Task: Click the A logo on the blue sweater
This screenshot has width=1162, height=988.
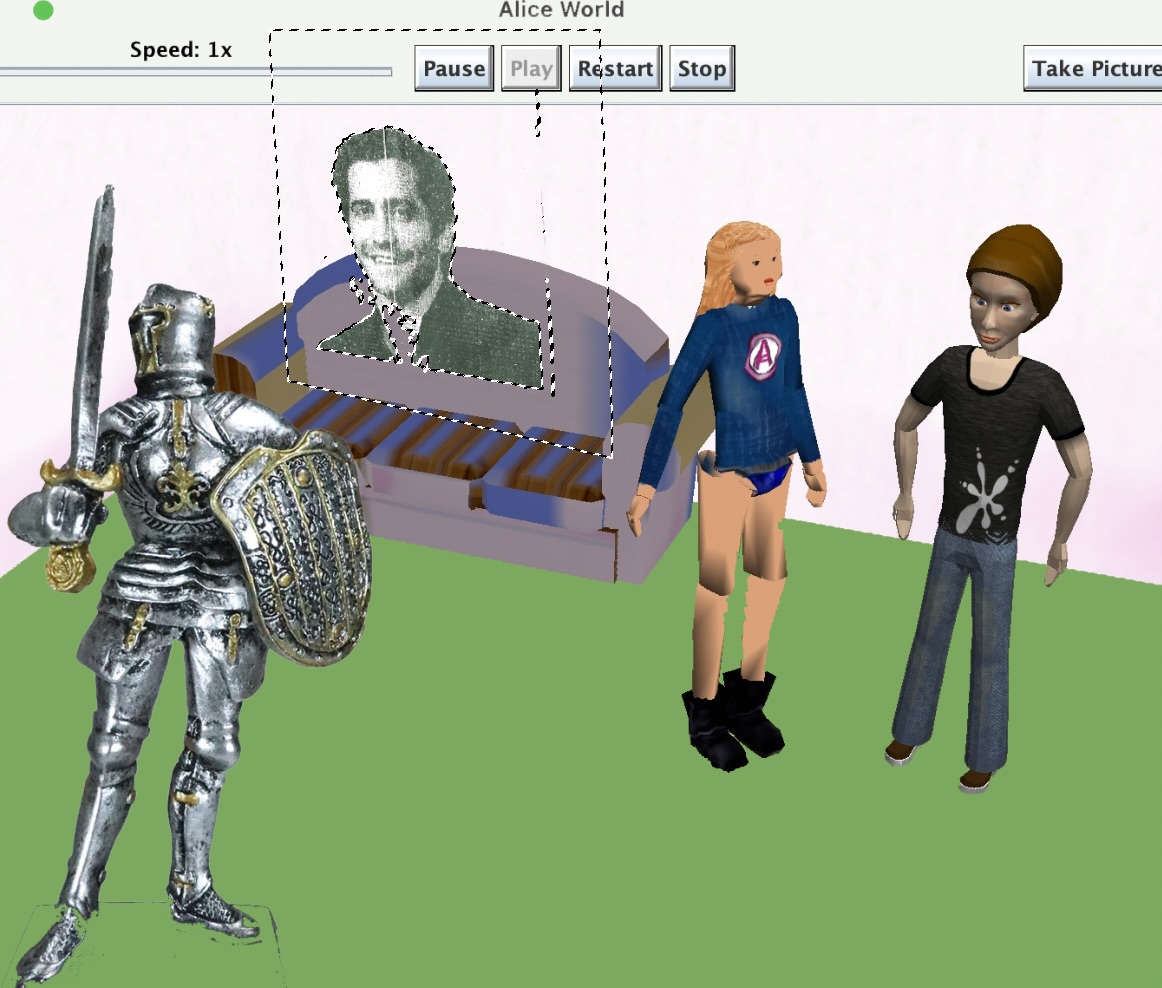Action: coord(765,355)
